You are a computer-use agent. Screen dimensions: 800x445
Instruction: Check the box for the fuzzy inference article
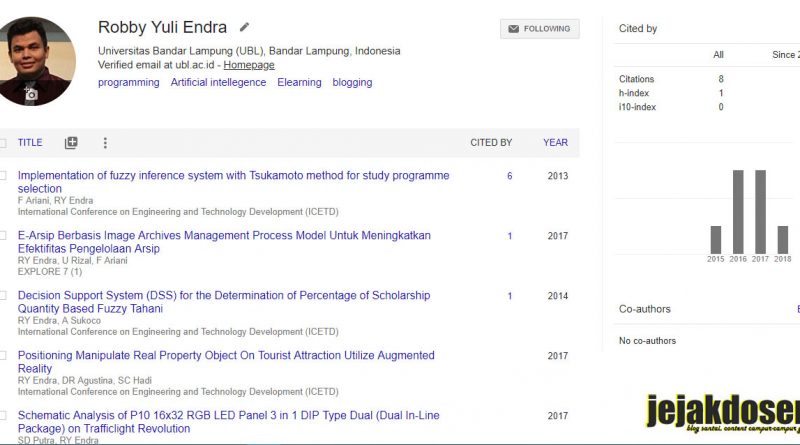3,176
